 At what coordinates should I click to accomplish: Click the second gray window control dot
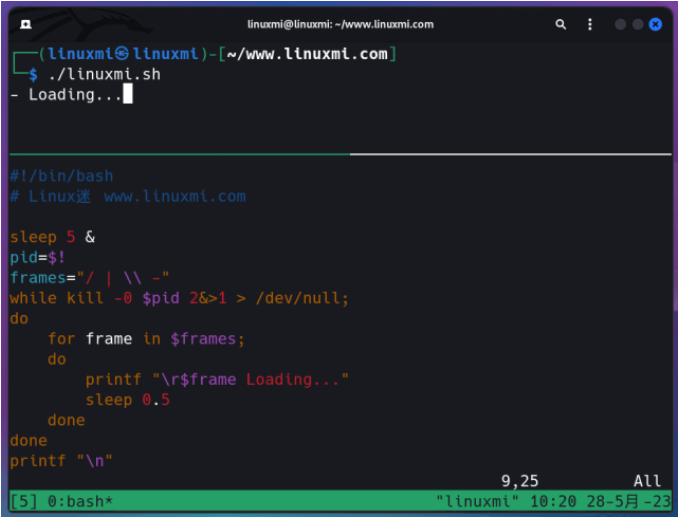638,24
